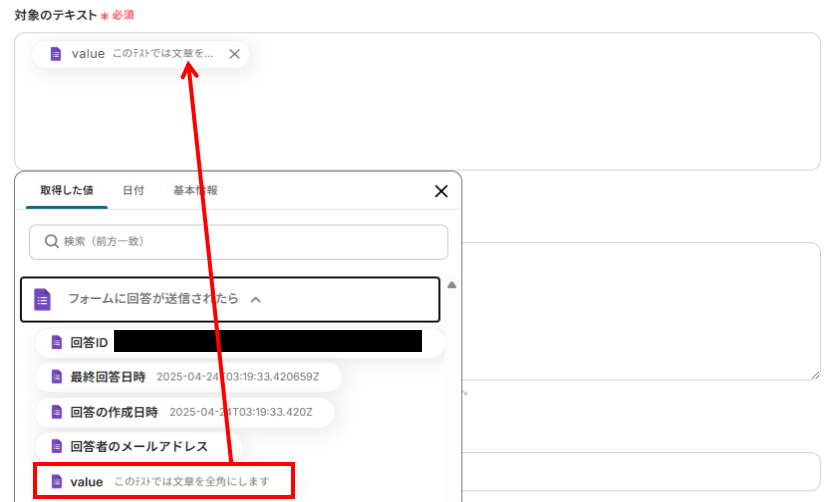The width and height of the screenshot is (831, 502).
Task: Click the icon next to 回答ID
Action: point(57,342)
